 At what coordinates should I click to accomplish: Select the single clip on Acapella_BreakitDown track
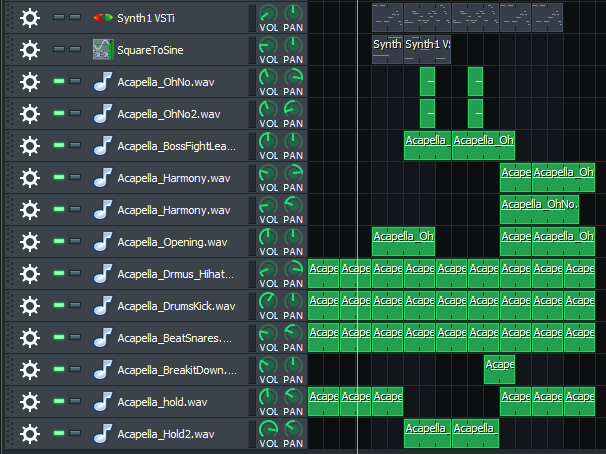pos(499,370)
